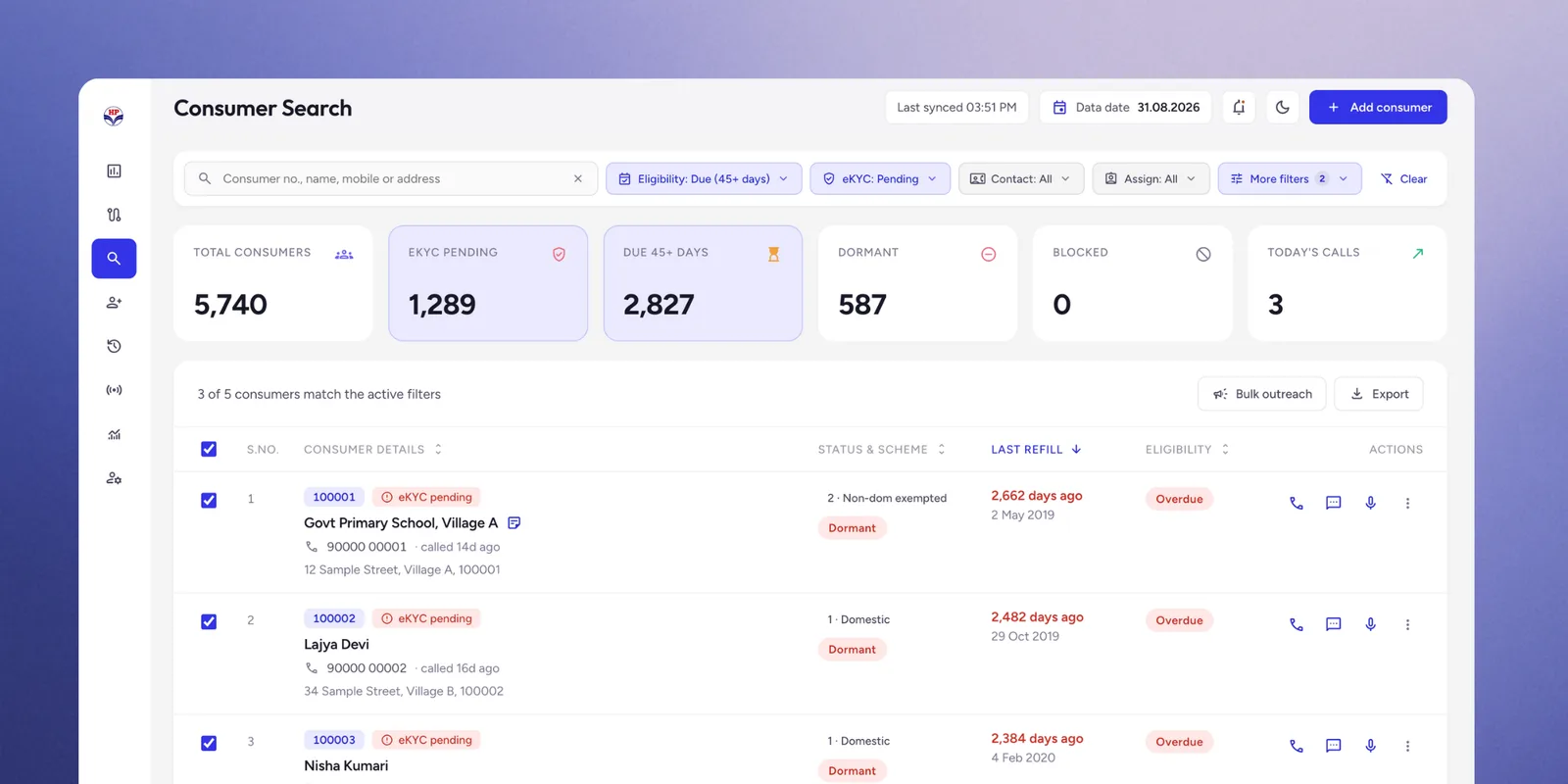Open three-dot menu for Lajya Devi
This screenshot has height=784, width=1568.
click(x=1408, y=624)
